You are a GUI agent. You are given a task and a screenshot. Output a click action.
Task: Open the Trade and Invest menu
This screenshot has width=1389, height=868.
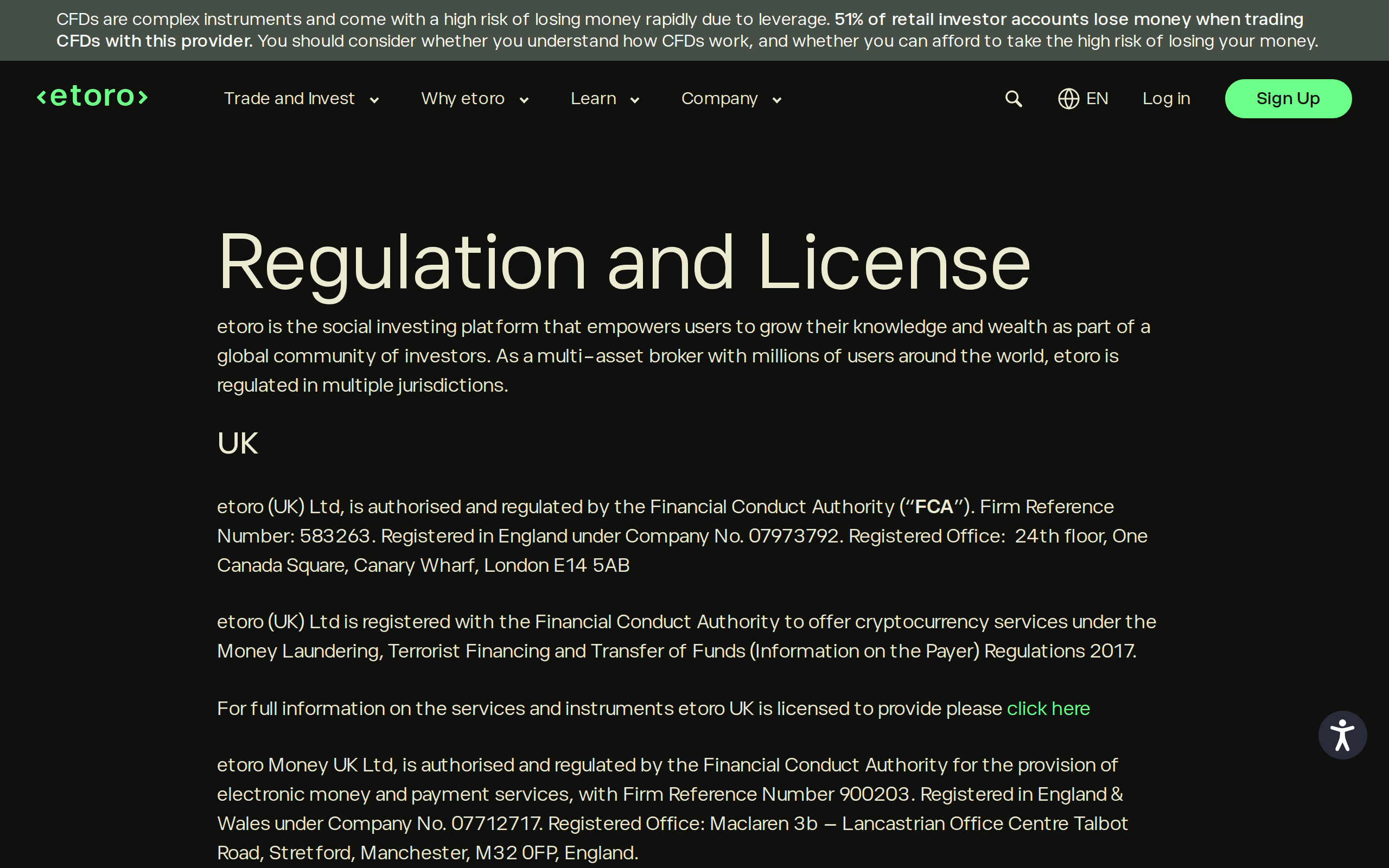pos(289,99)
